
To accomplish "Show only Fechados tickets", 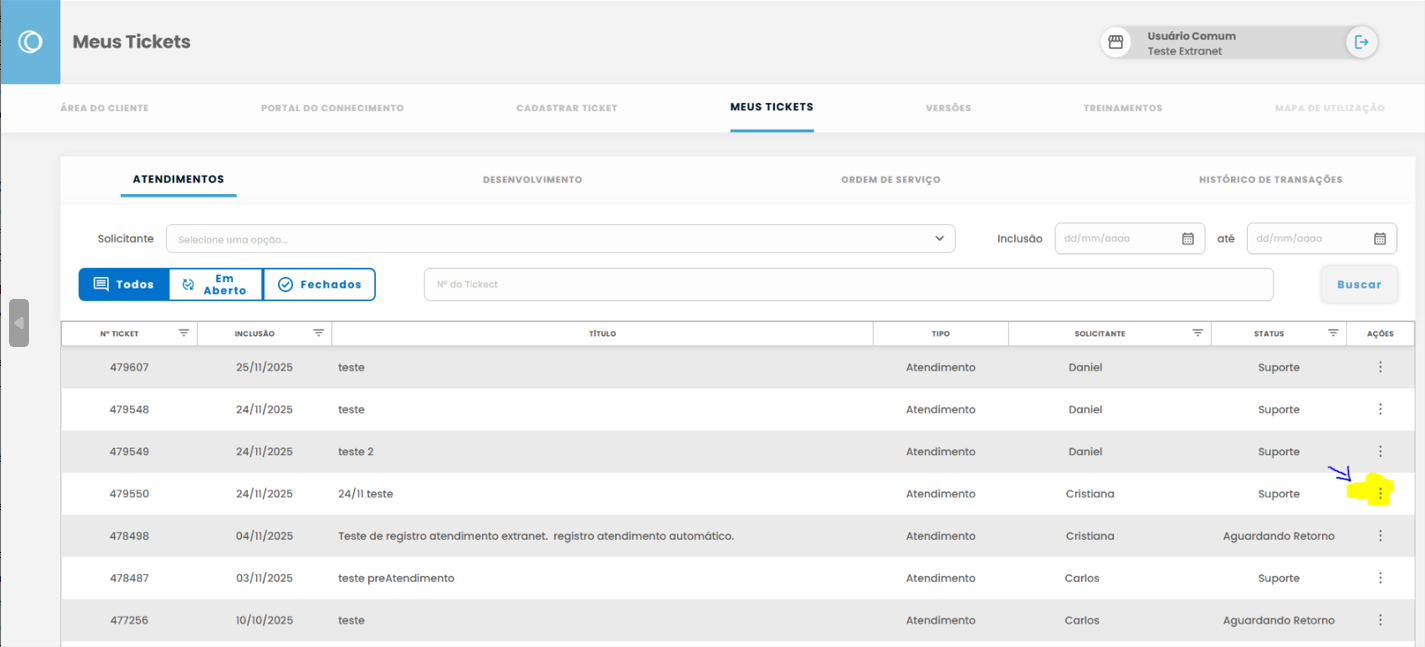I will [319, 285].
